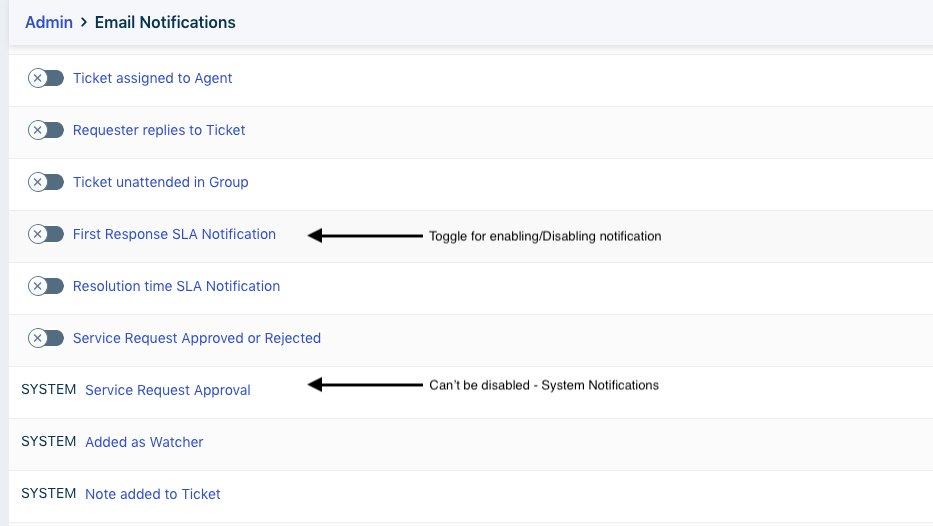Click the Added as Watcher link
This screenshot has height=526, width=933.
[x=144, y=442]
